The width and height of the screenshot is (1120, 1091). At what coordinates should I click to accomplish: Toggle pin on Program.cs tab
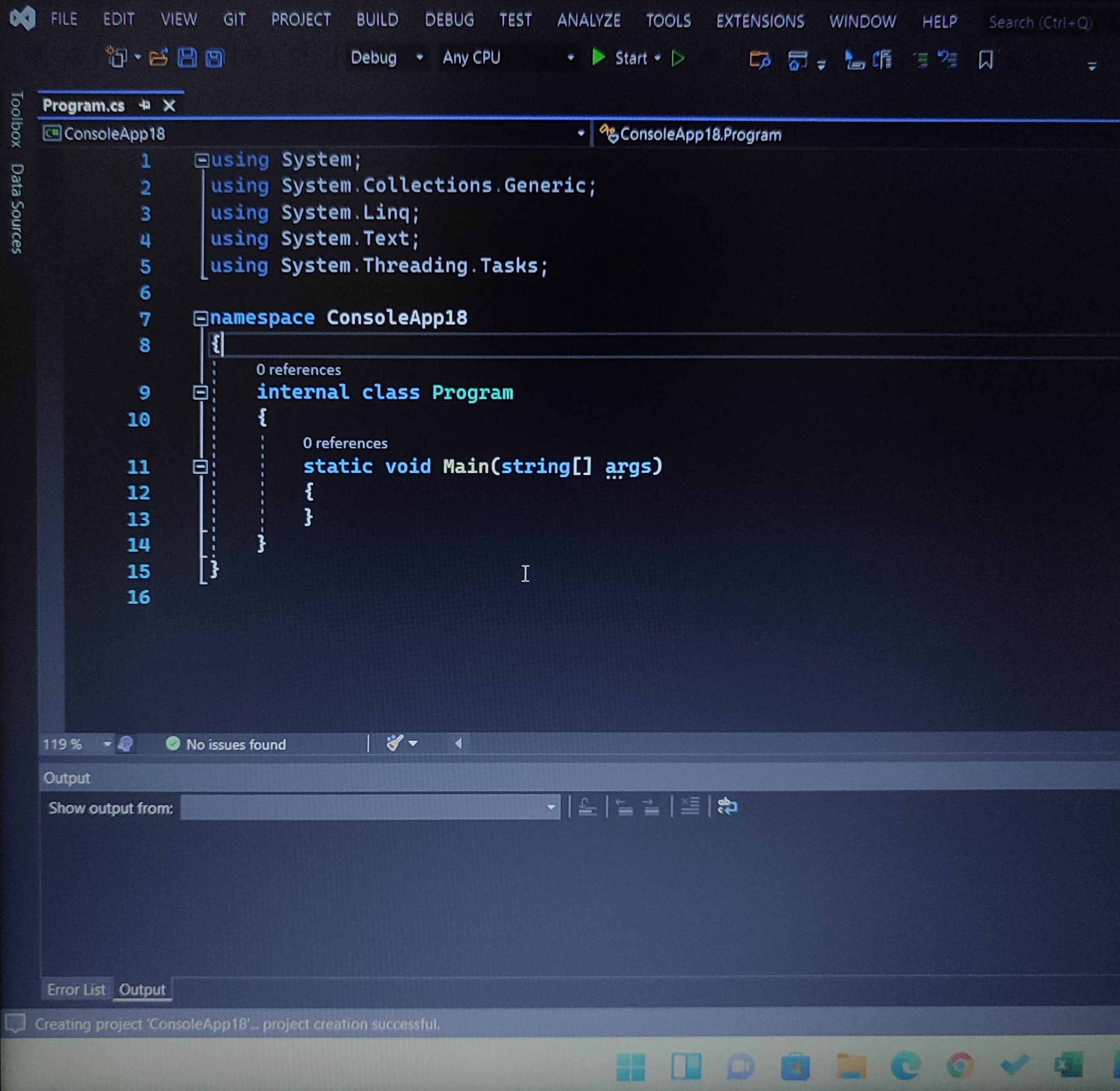[145, 105]
